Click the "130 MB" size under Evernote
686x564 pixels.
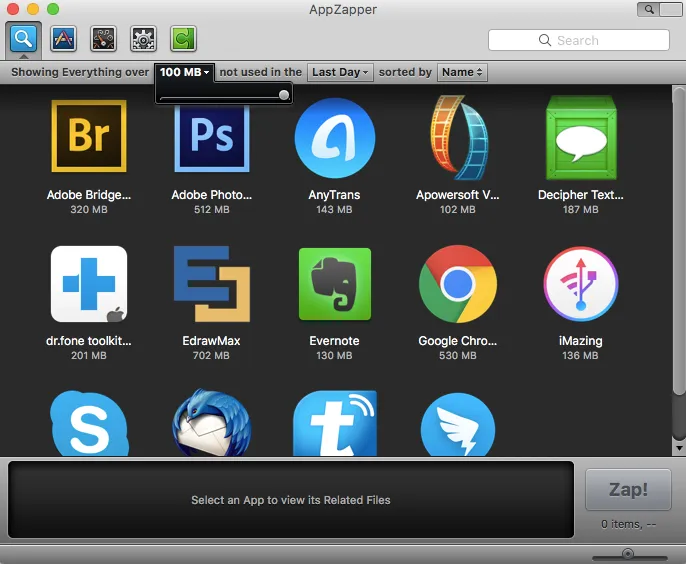click(334, 355)
